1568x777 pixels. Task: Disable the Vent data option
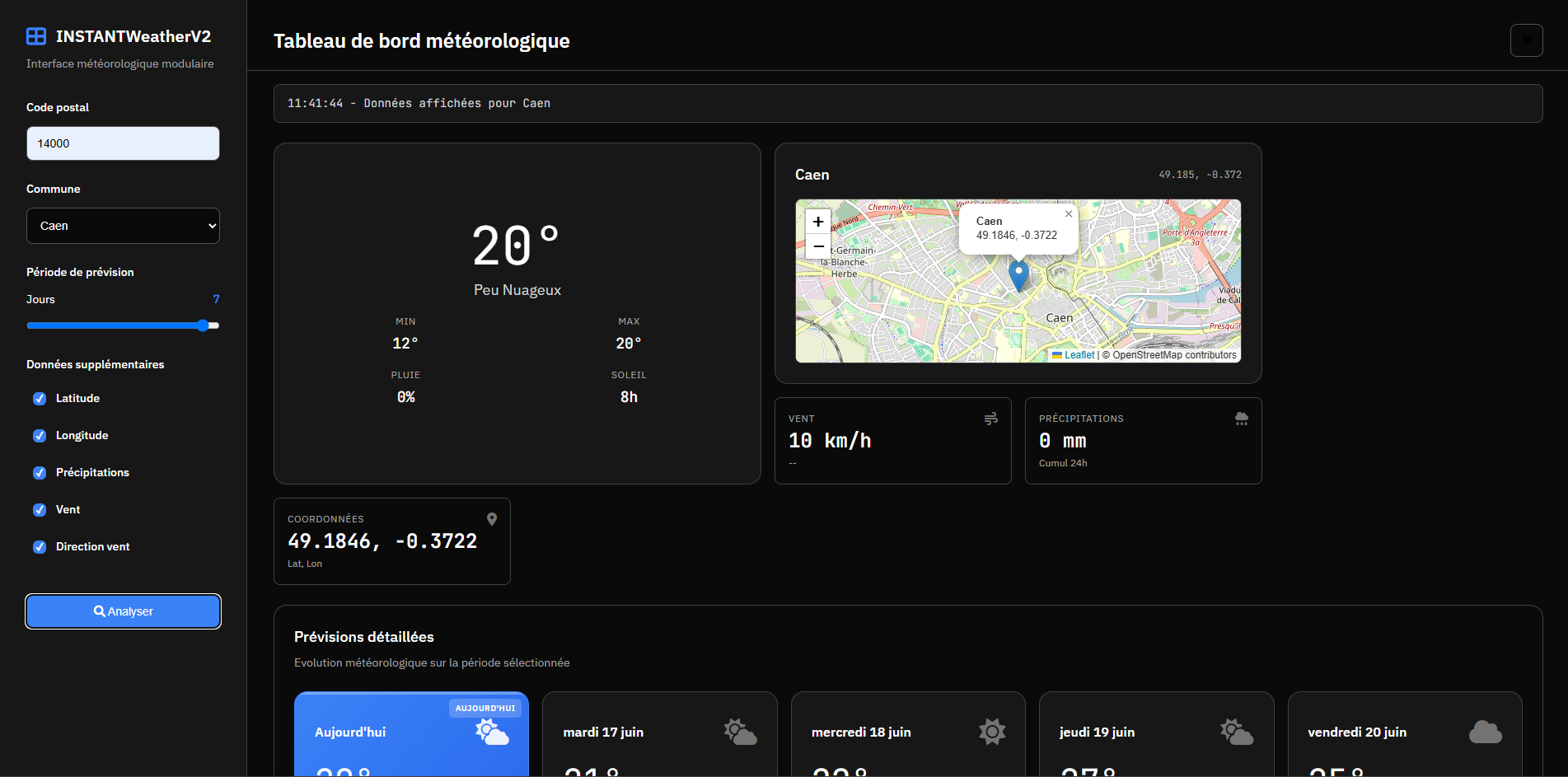tap(39, 509)
